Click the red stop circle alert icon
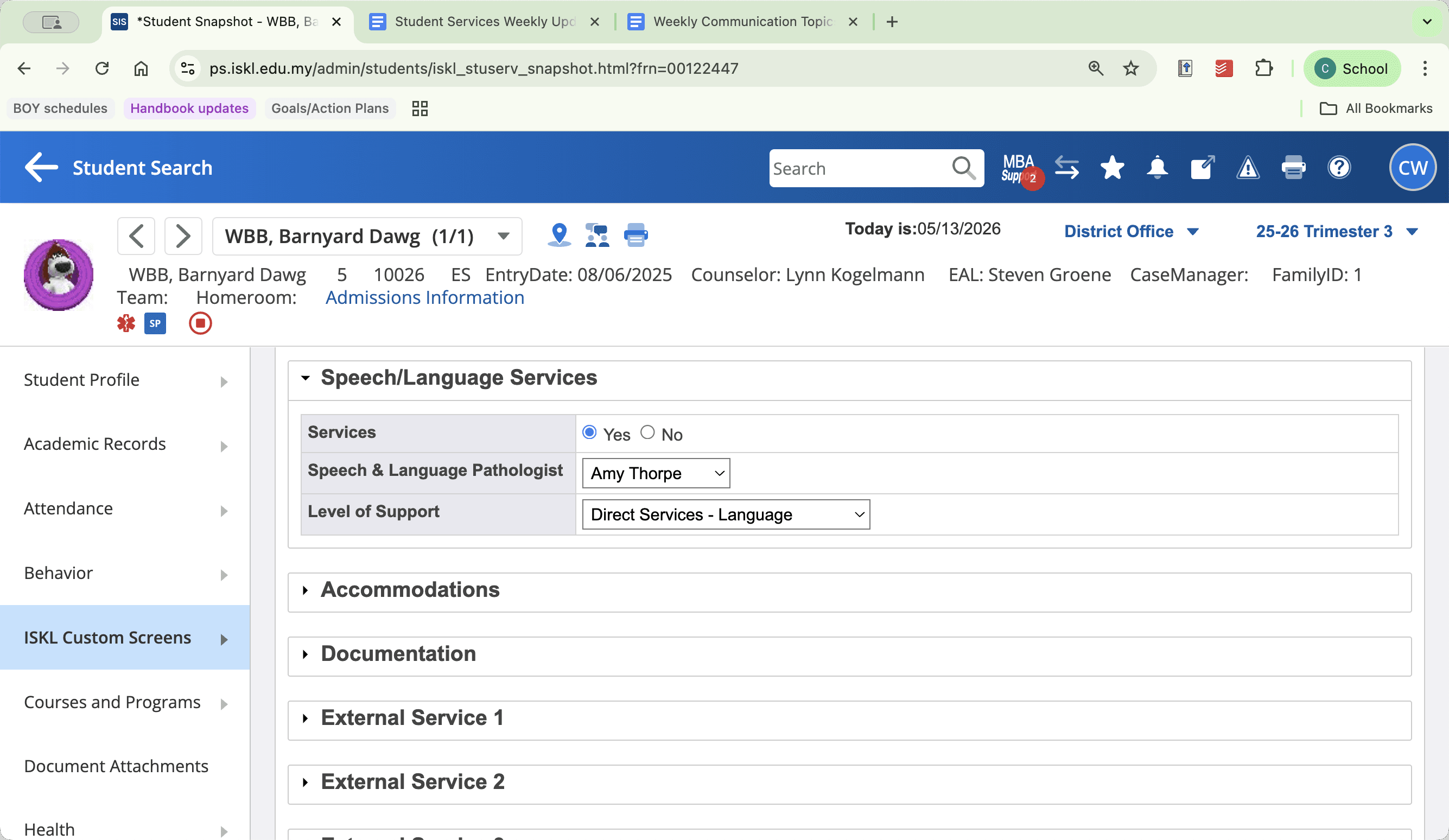 coord(200,323)
